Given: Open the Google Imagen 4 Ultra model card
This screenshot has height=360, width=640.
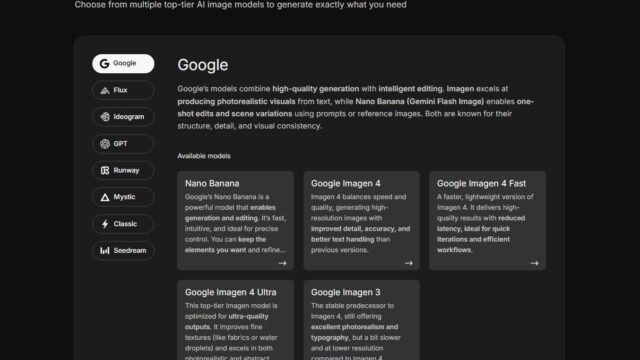Looking at the screenshot, I should click(236, 320).
